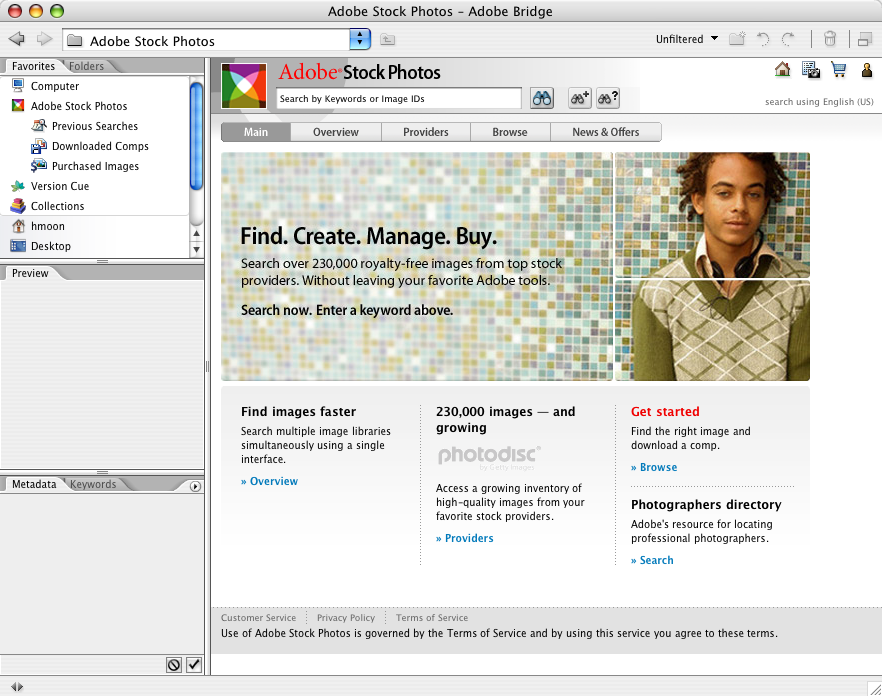Open the shopping cart
Image resolution: width=882 pixels, height=696 pixels.
click(839, 70)
